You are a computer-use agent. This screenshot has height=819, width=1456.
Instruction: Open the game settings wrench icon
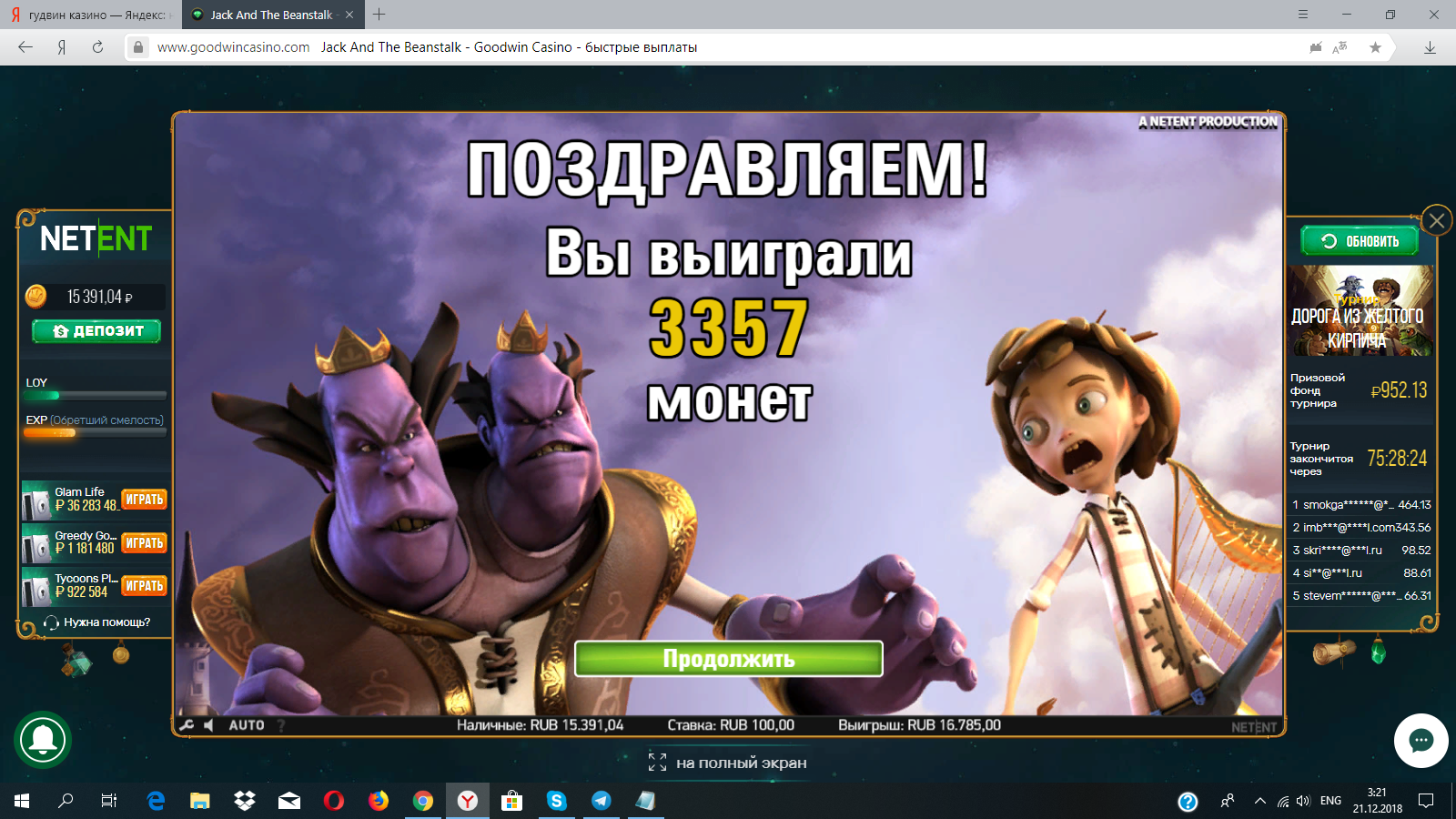click(187, 725)
